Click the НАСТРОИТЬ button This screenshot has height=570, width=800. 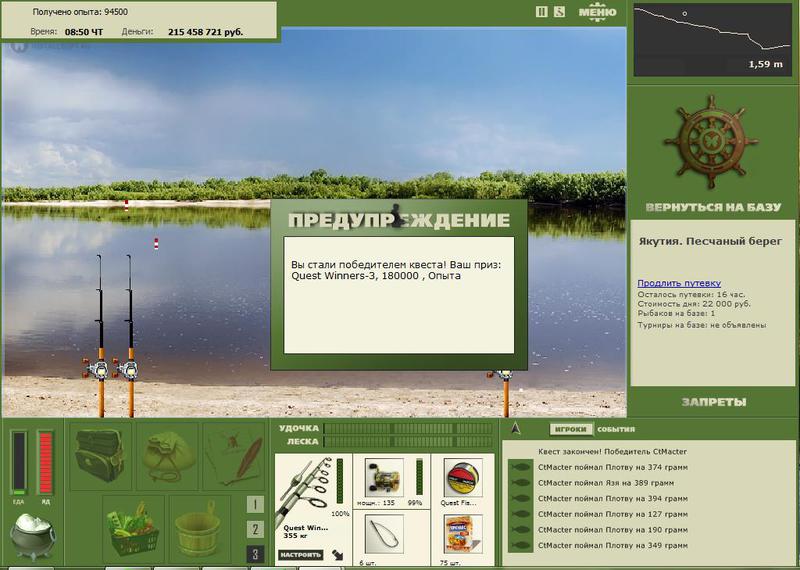pos(301,555)
